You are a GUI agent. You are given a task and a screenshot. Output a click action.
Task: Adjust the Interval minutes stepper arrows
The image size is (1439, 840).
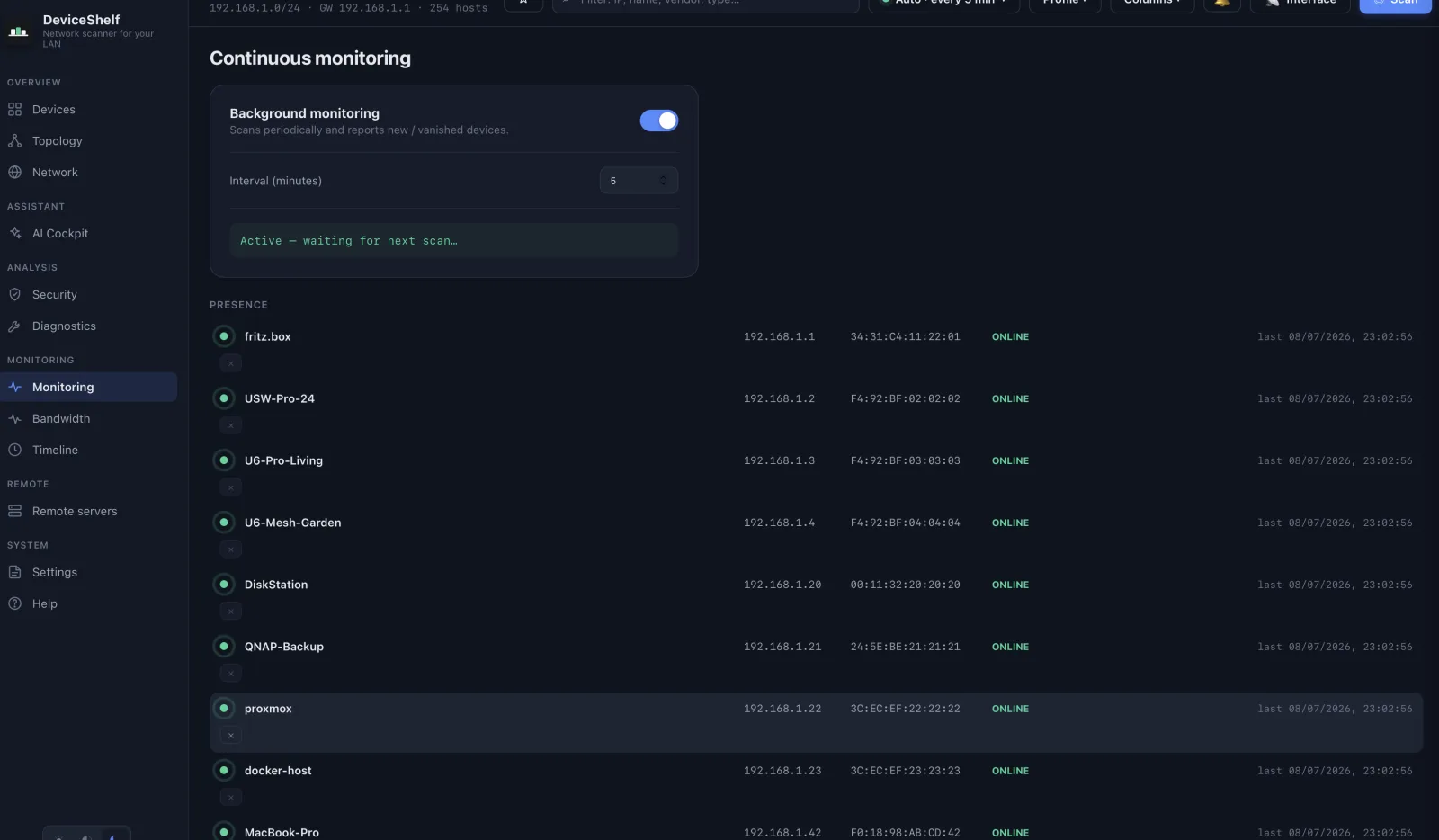[x=663, y=181]
